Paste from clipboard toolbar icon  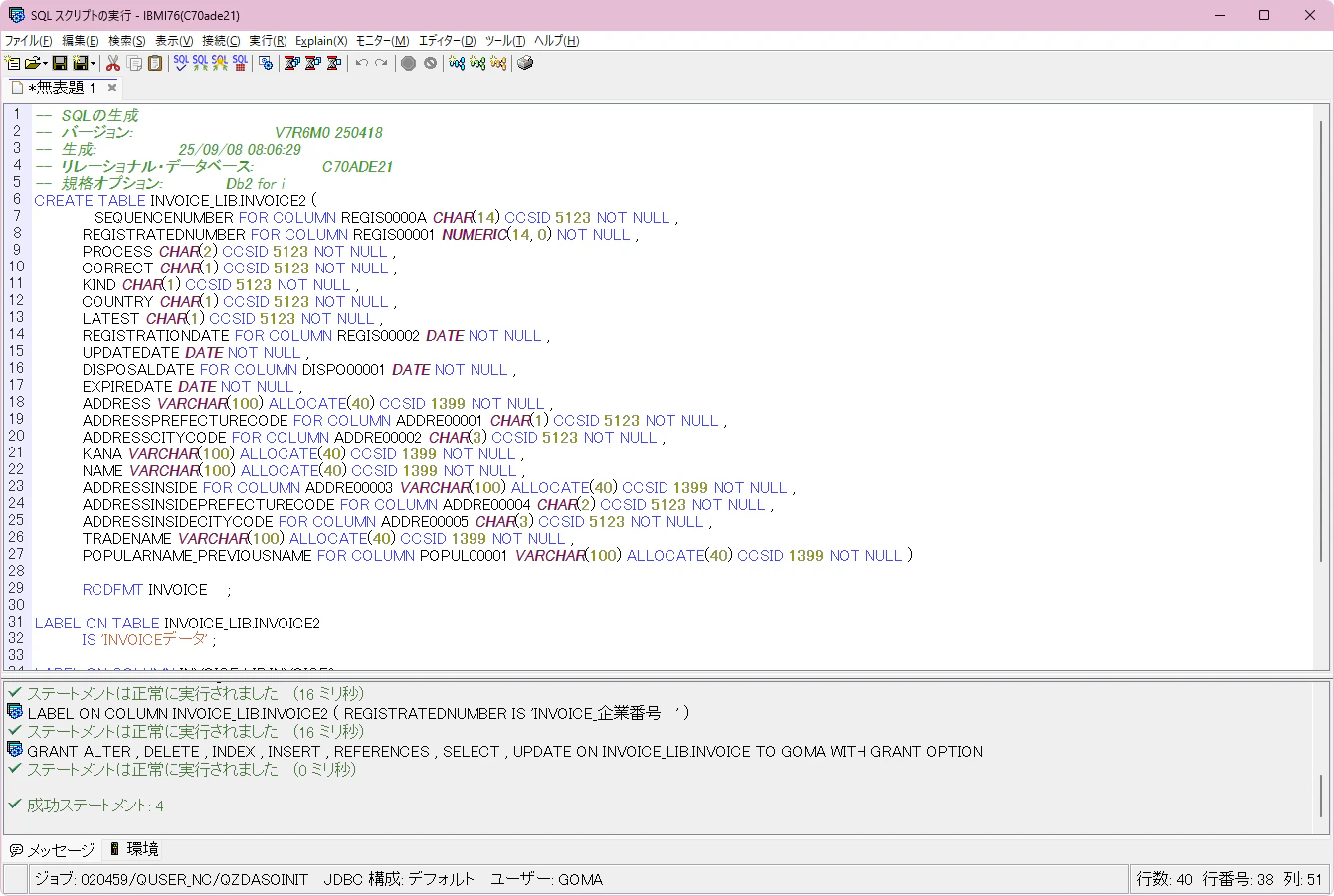155,63
